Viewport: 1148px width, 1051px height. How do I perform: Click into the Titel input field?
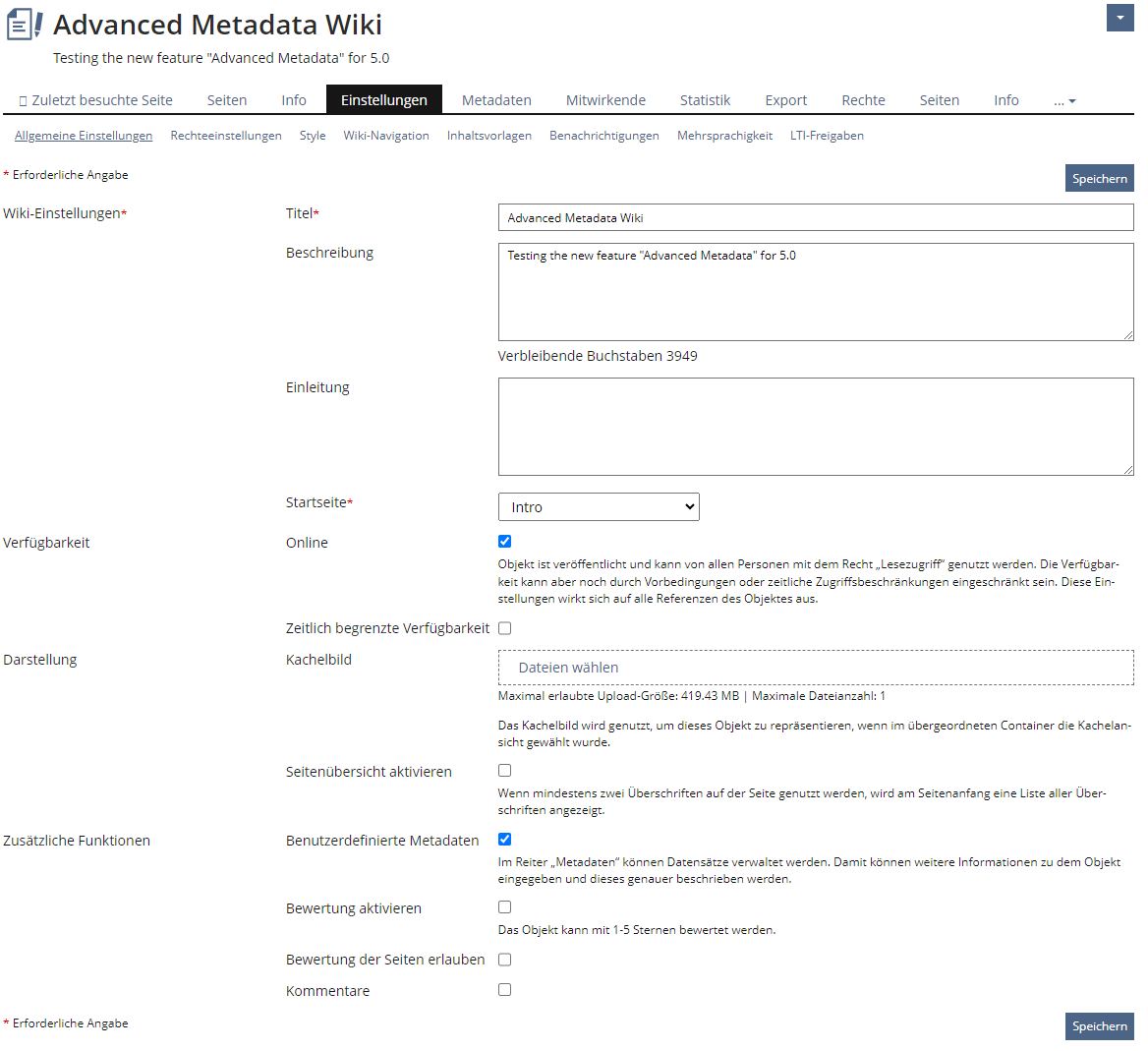(816, 217)
